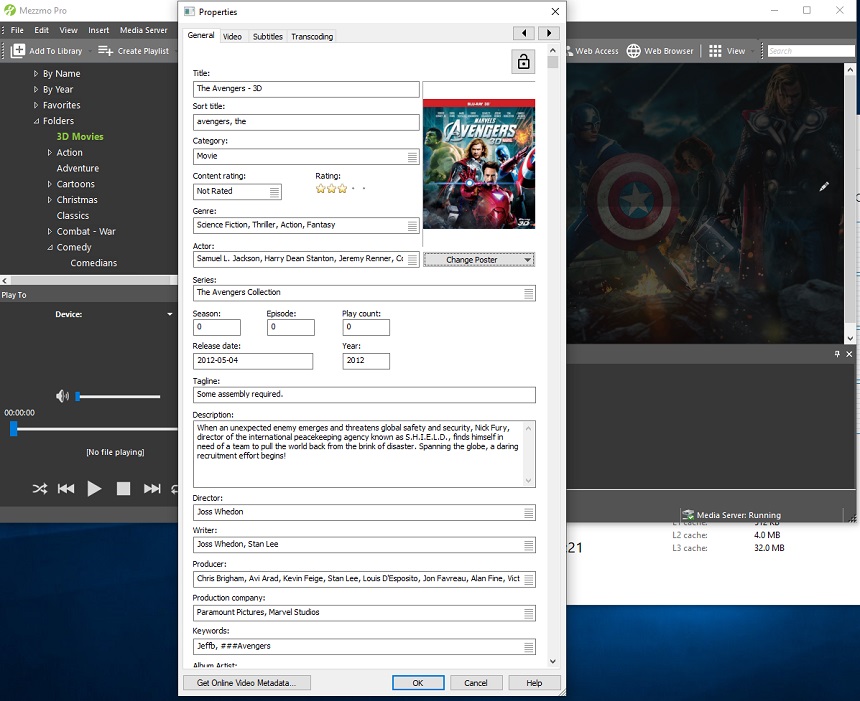Image resolution: width=860 pixels, height=701 pixels.
Task: Click the Release date field
Action: [253, 361]
